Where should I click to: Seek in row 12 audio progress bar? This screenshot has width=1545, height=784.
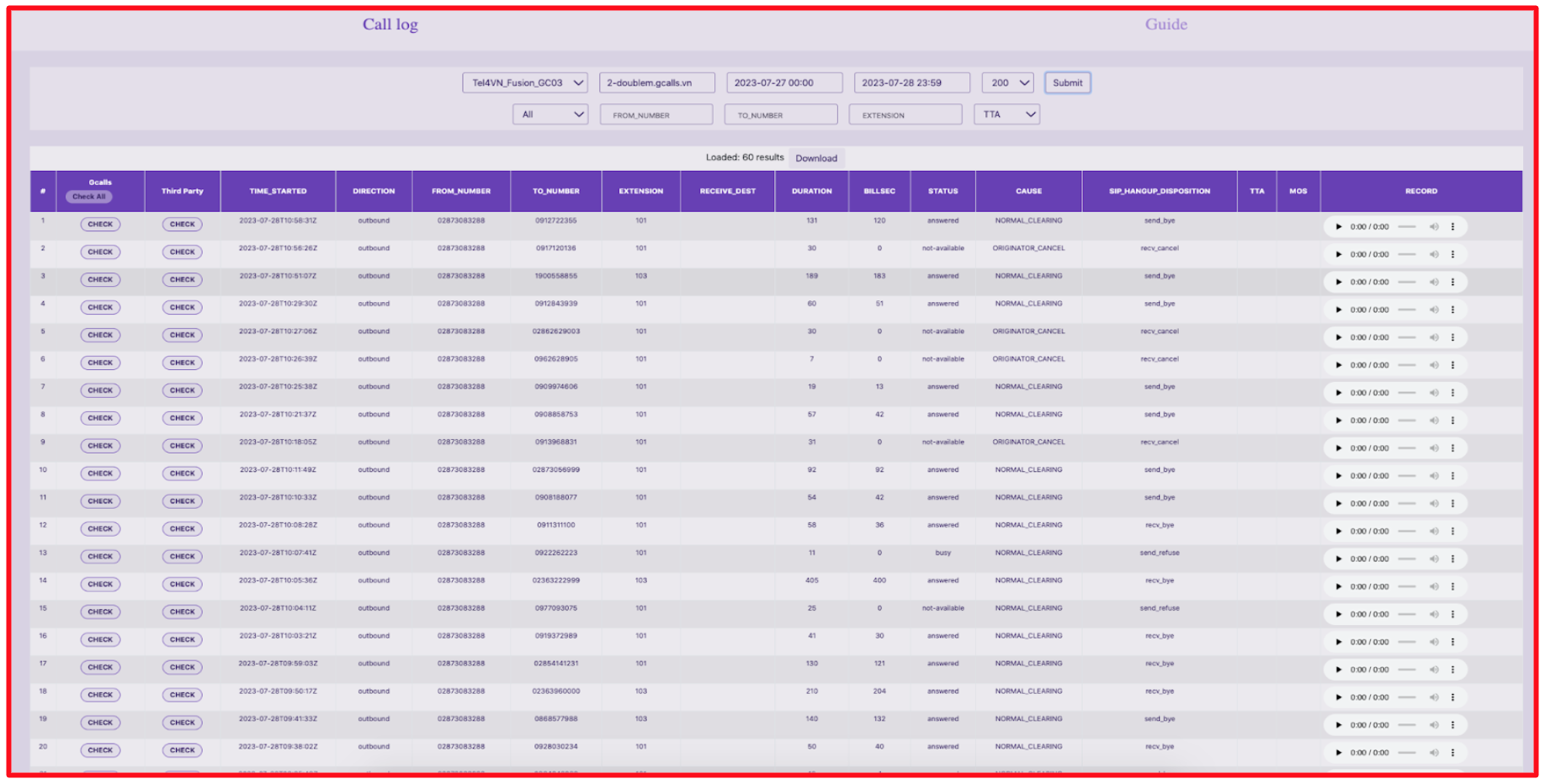1407,532
